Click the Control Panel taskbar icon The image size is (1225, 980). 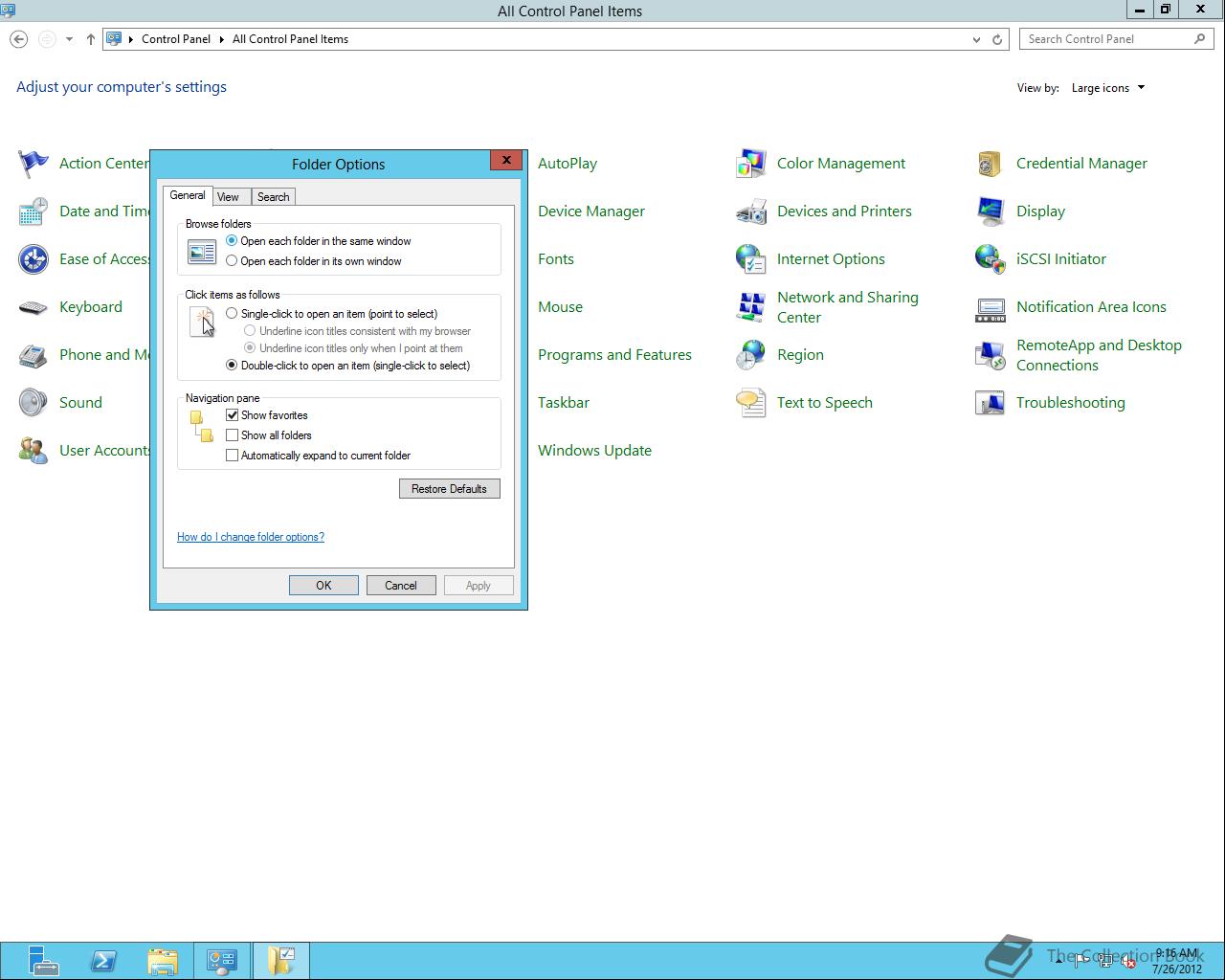(x=222, y=960)
